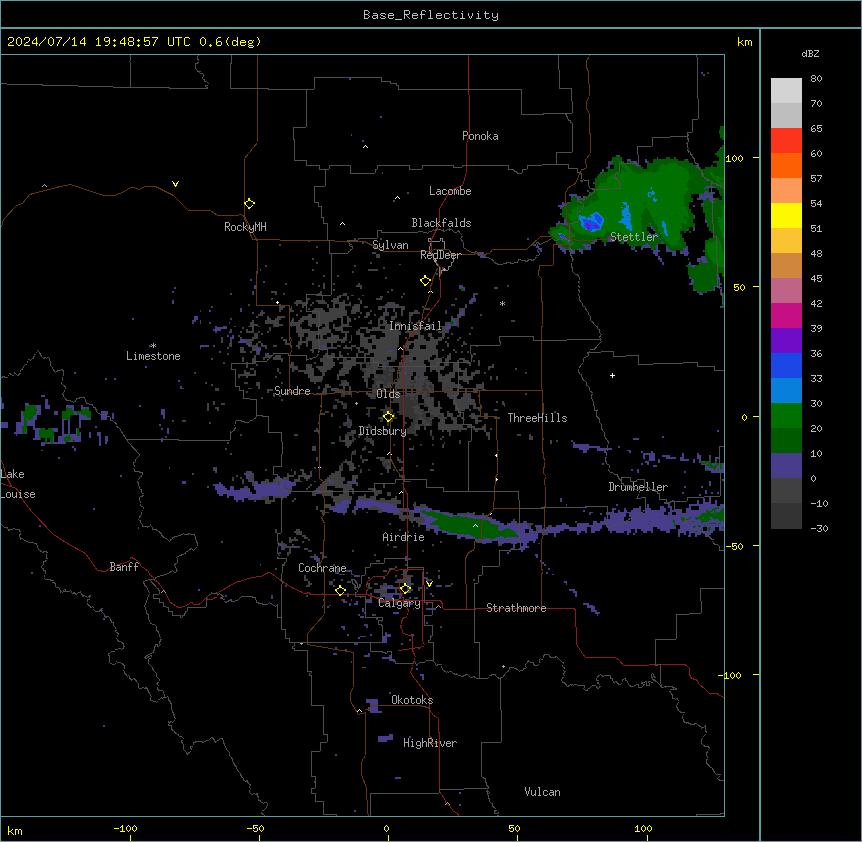The width and height of the screenshot is (862, 842).
Task: Select the yellow diamond marker below Cochrane
Action: click(340, 591)
